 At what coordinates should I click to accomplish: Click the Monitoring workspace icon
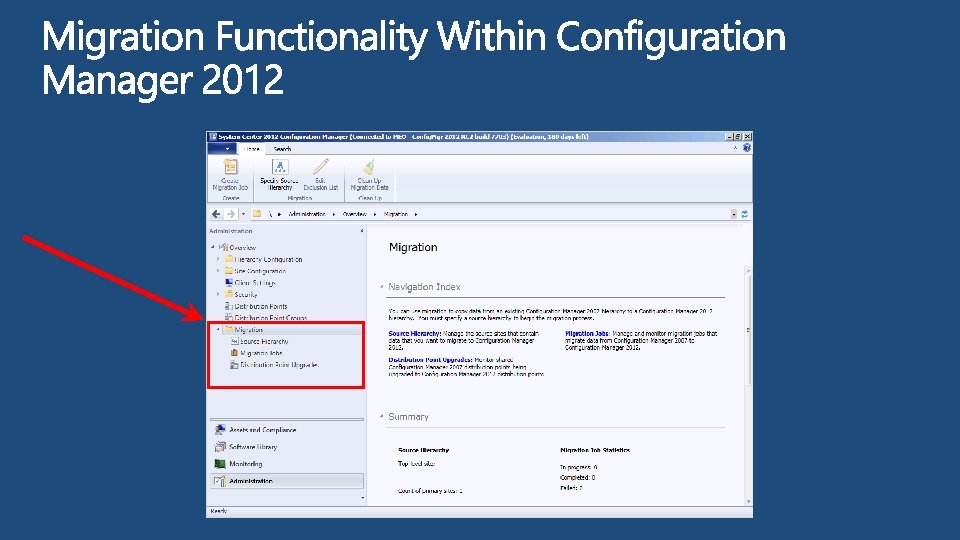220,464
